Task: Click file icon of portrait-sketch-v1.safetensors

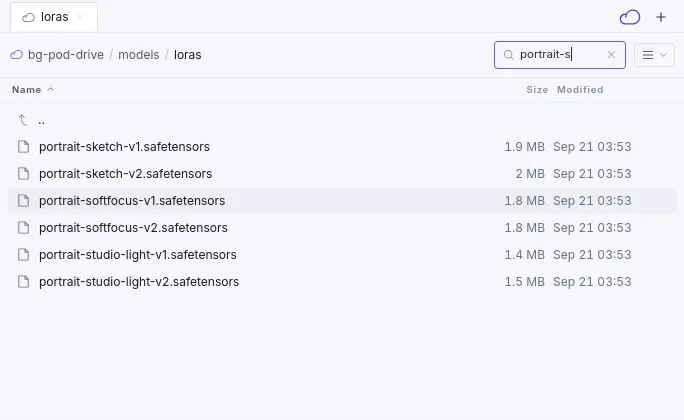Action: tap(24, 147)
